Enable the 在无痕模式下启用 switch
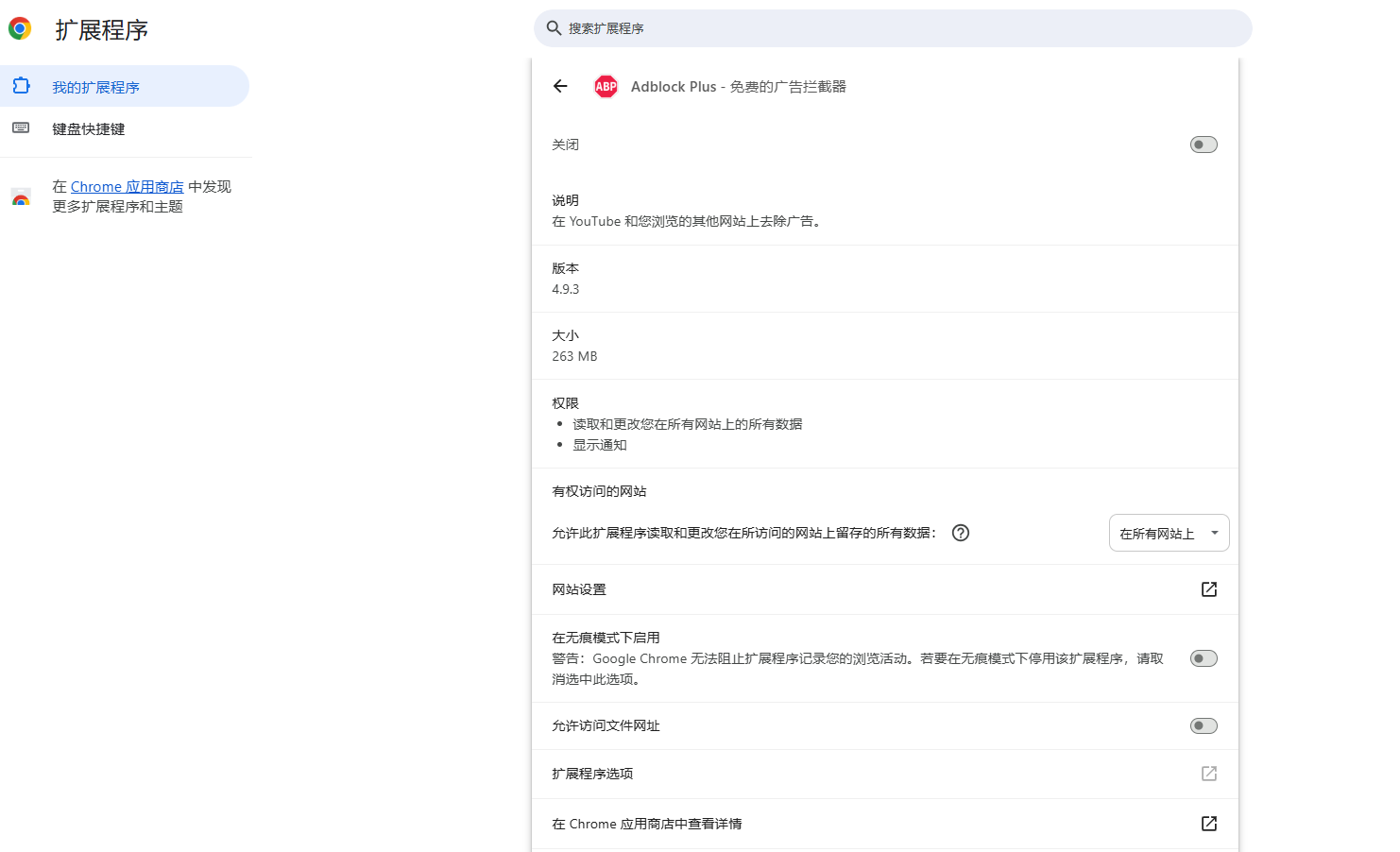Screen dimensions: 1400x852 (x=1204, y=658)
